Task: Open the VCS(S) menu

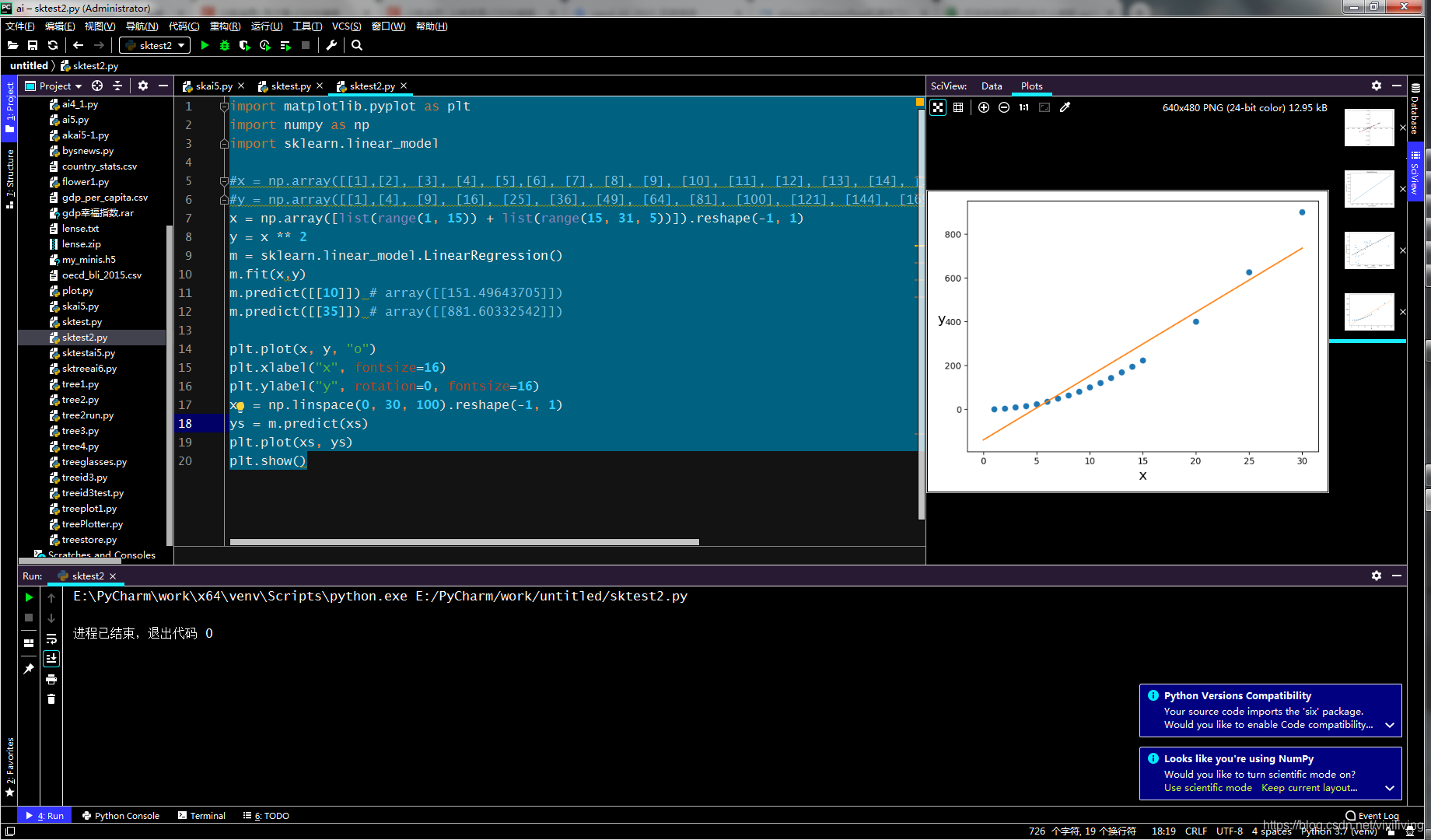Action: coord(347,26)
